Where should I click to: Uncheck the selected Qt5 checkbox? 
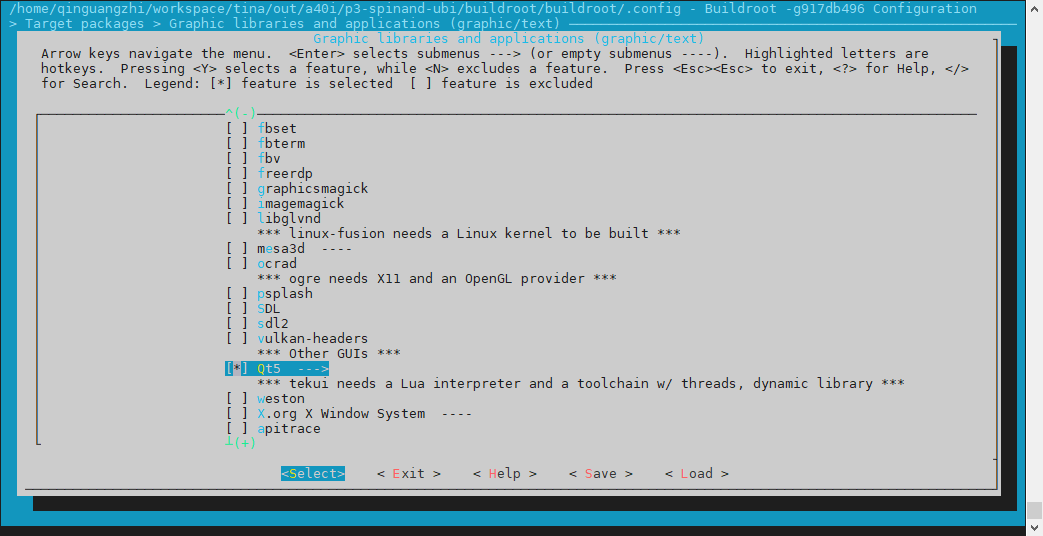[237, 368]
